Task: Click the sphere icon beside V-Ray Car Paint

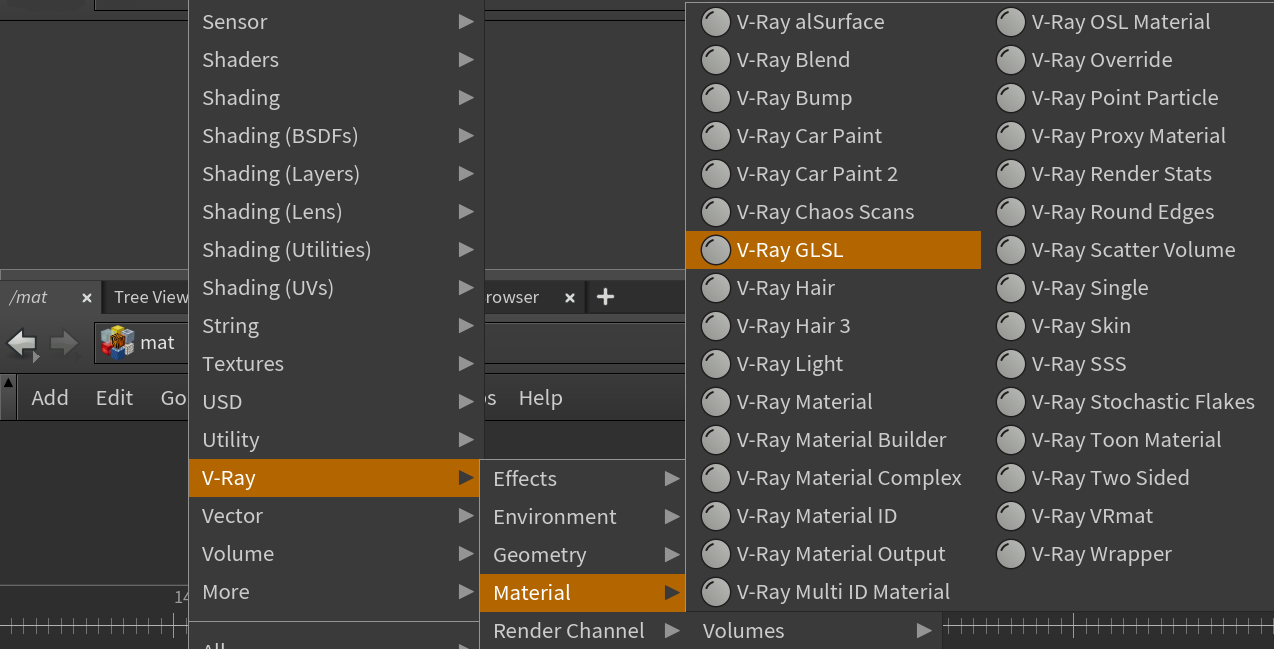Action: tap(715, 136)
